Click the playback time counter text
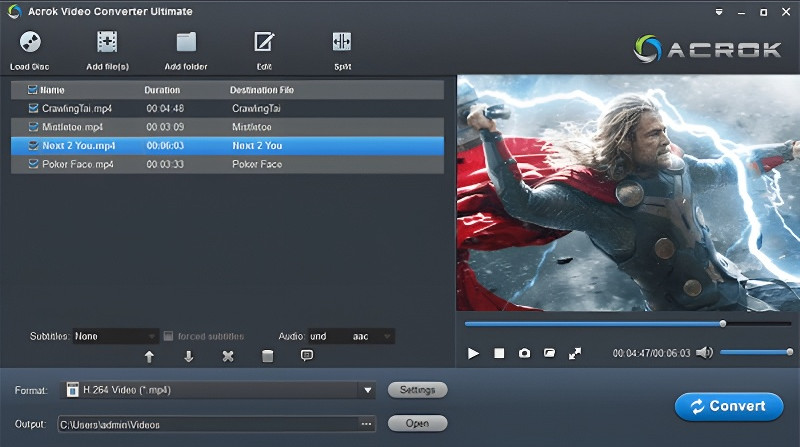 651,353
